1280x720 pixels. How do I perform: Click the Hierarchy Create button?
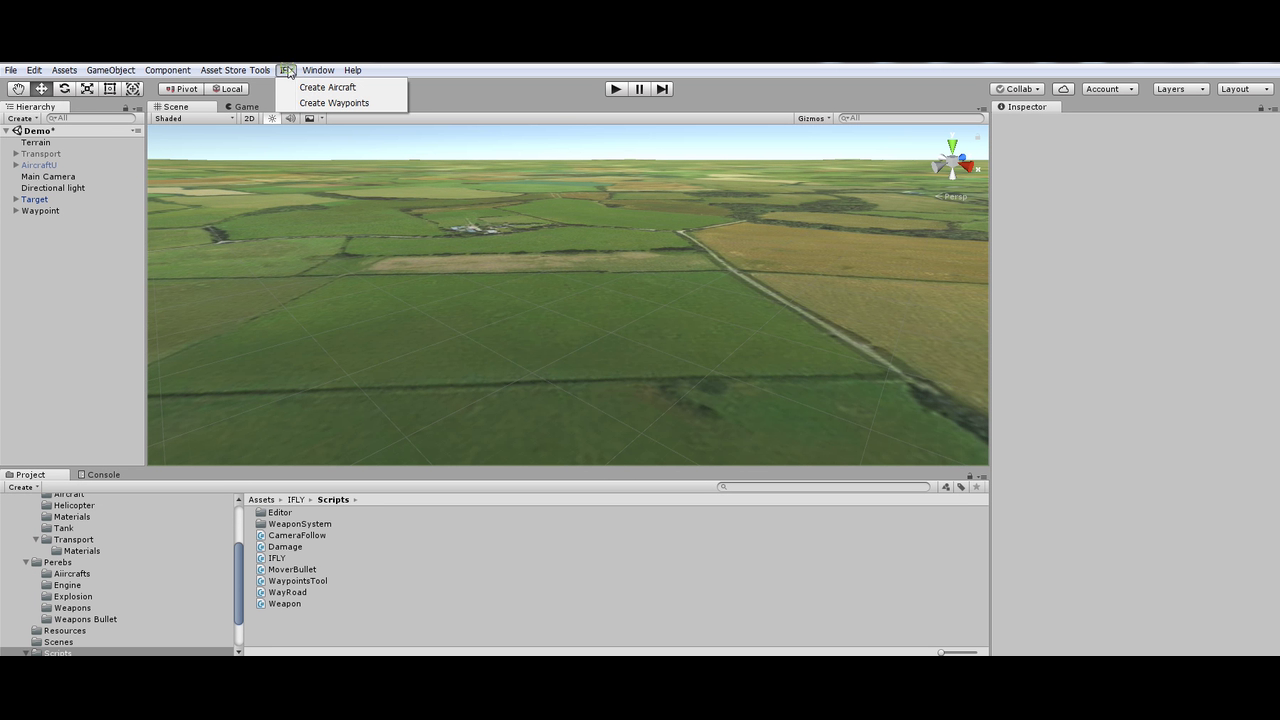point(23,118)
